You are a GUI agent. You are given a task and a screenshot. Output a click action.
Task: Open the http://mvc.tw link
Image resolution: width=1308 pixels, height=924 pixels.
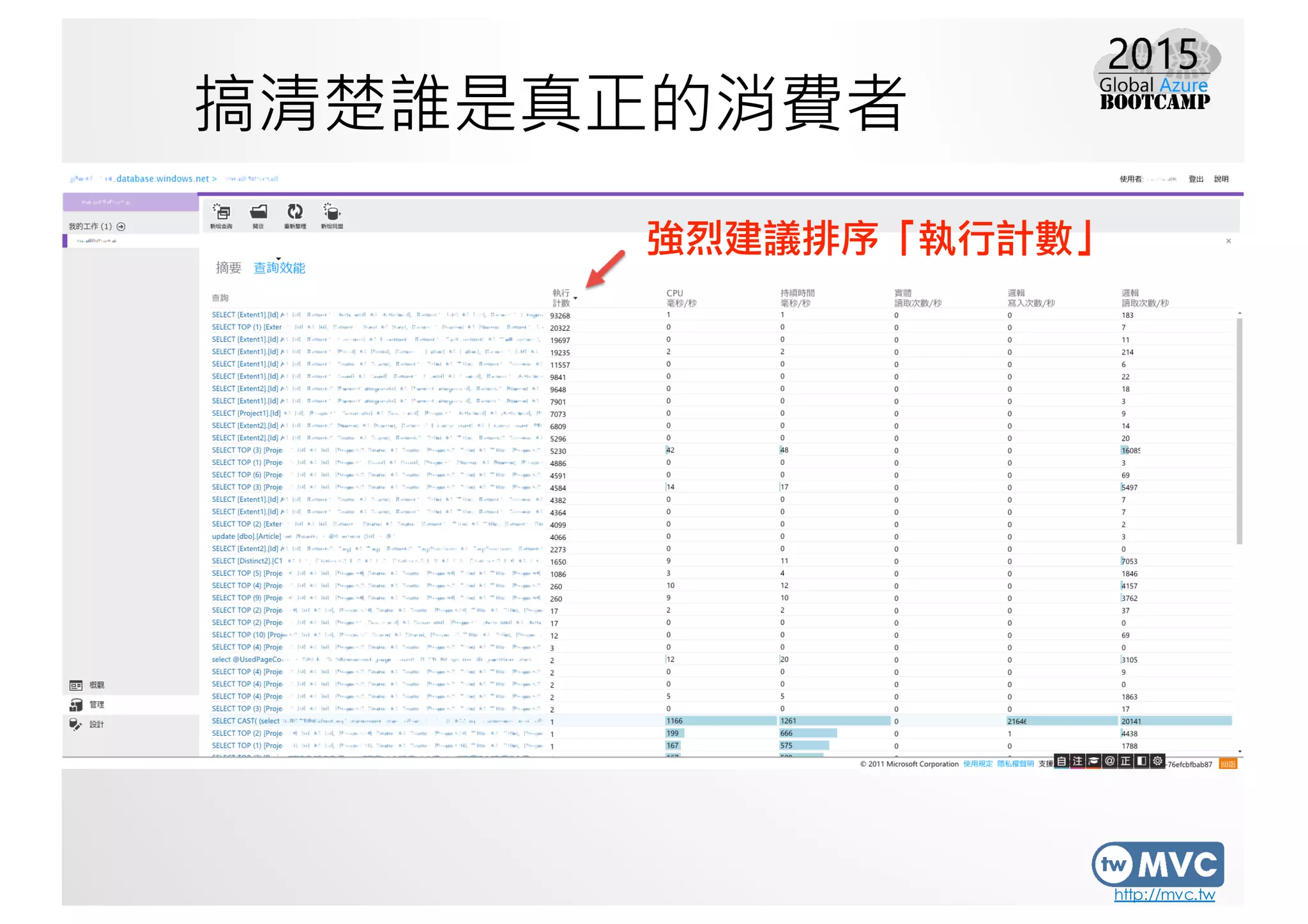(1164, 895)
